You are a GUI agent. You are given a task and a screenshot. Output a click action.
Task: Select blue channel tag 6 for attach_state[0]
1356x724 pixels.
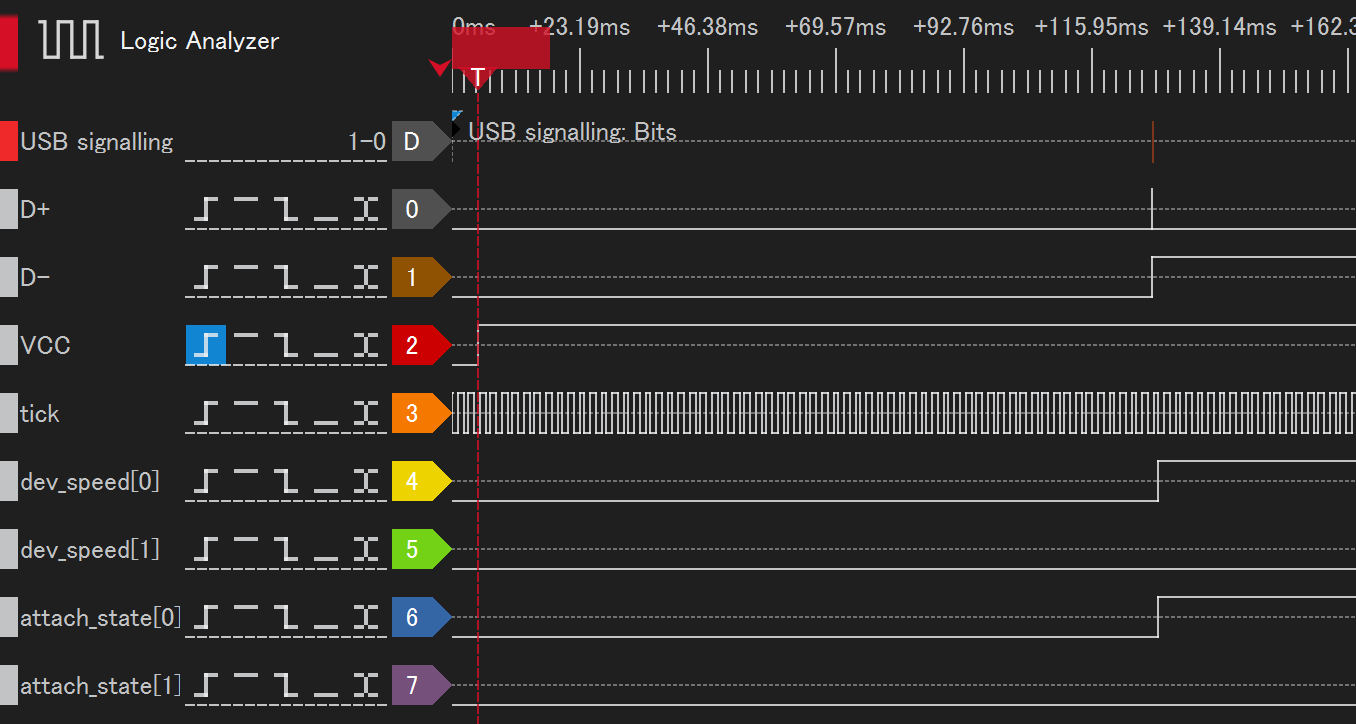[421, 617]
